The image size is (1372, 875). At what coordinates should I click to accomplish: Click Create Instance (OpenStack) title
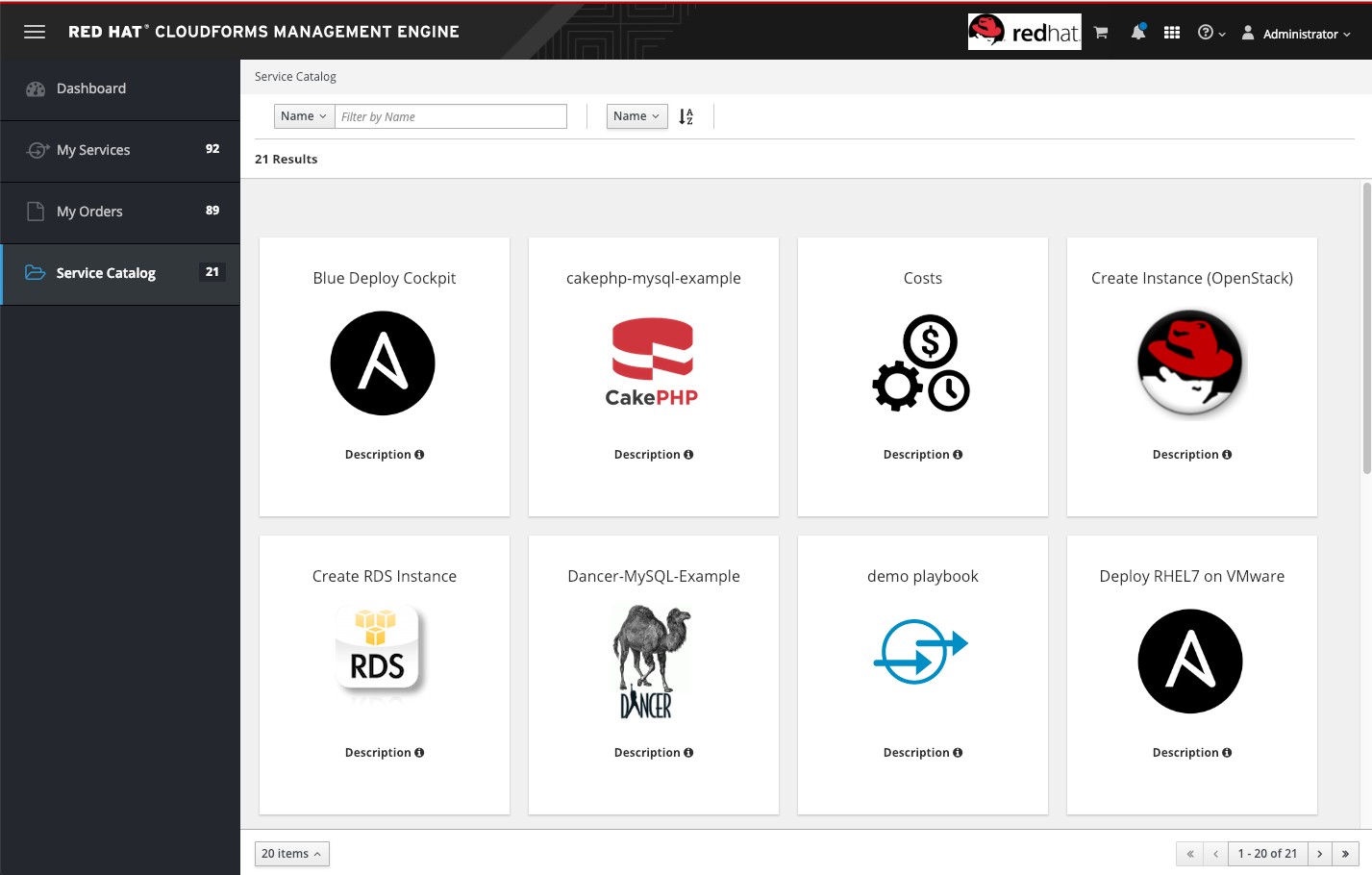pyautogui.click(x=1192, y=278)
